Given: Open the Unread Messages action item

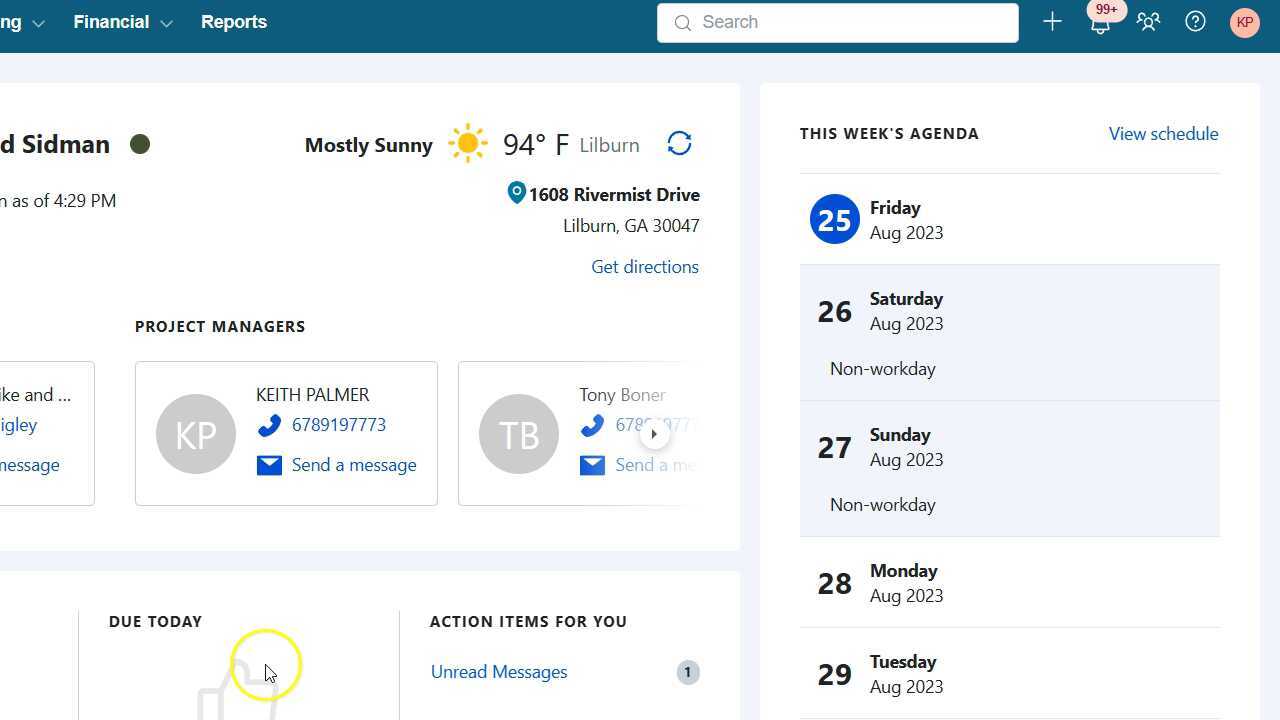Looking at the screenshot, I should click(499, 672).
